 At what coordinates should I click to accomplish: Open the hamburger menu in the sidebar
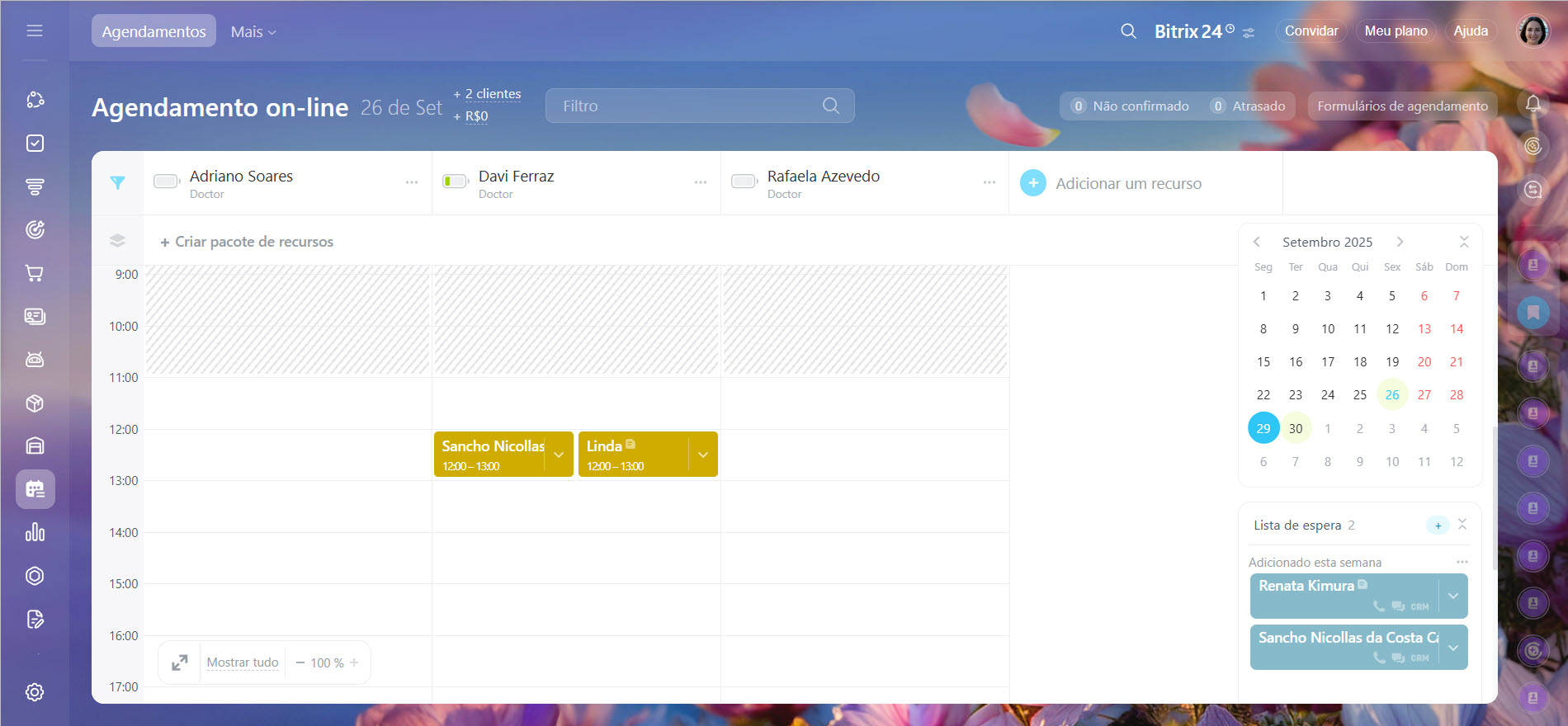tap(35, 31)
